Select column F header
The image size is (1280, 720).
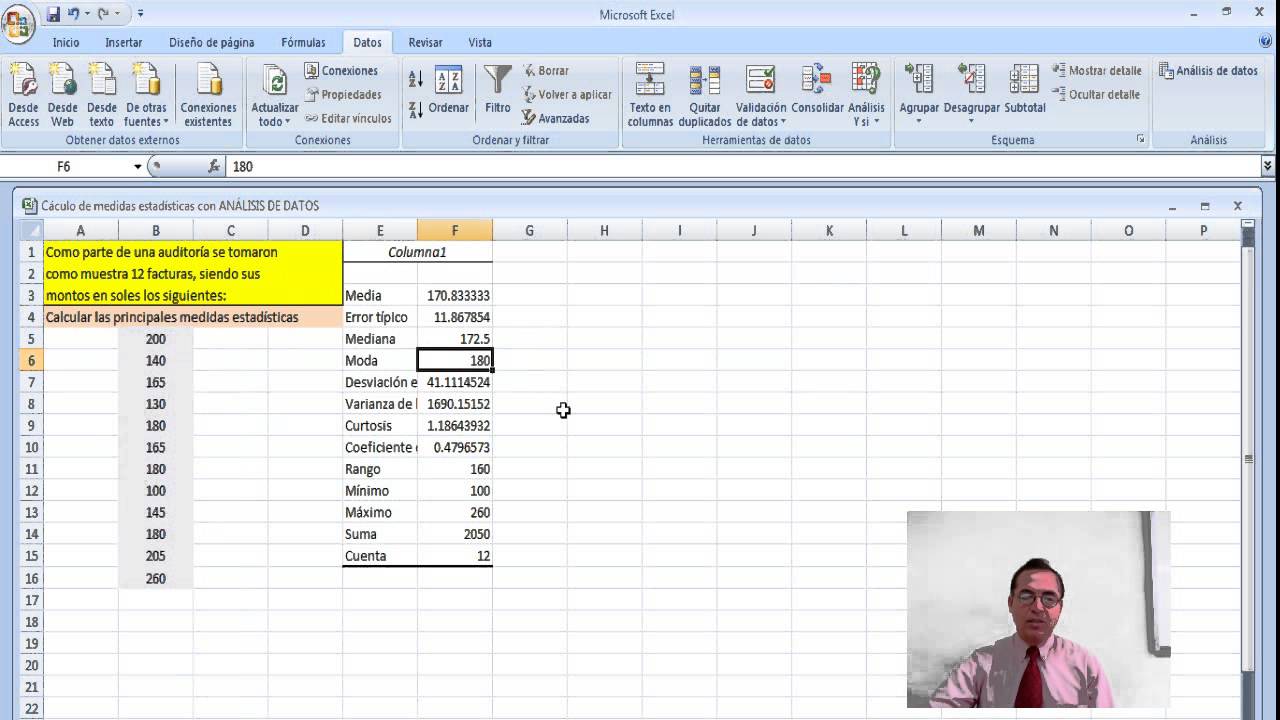455,230
